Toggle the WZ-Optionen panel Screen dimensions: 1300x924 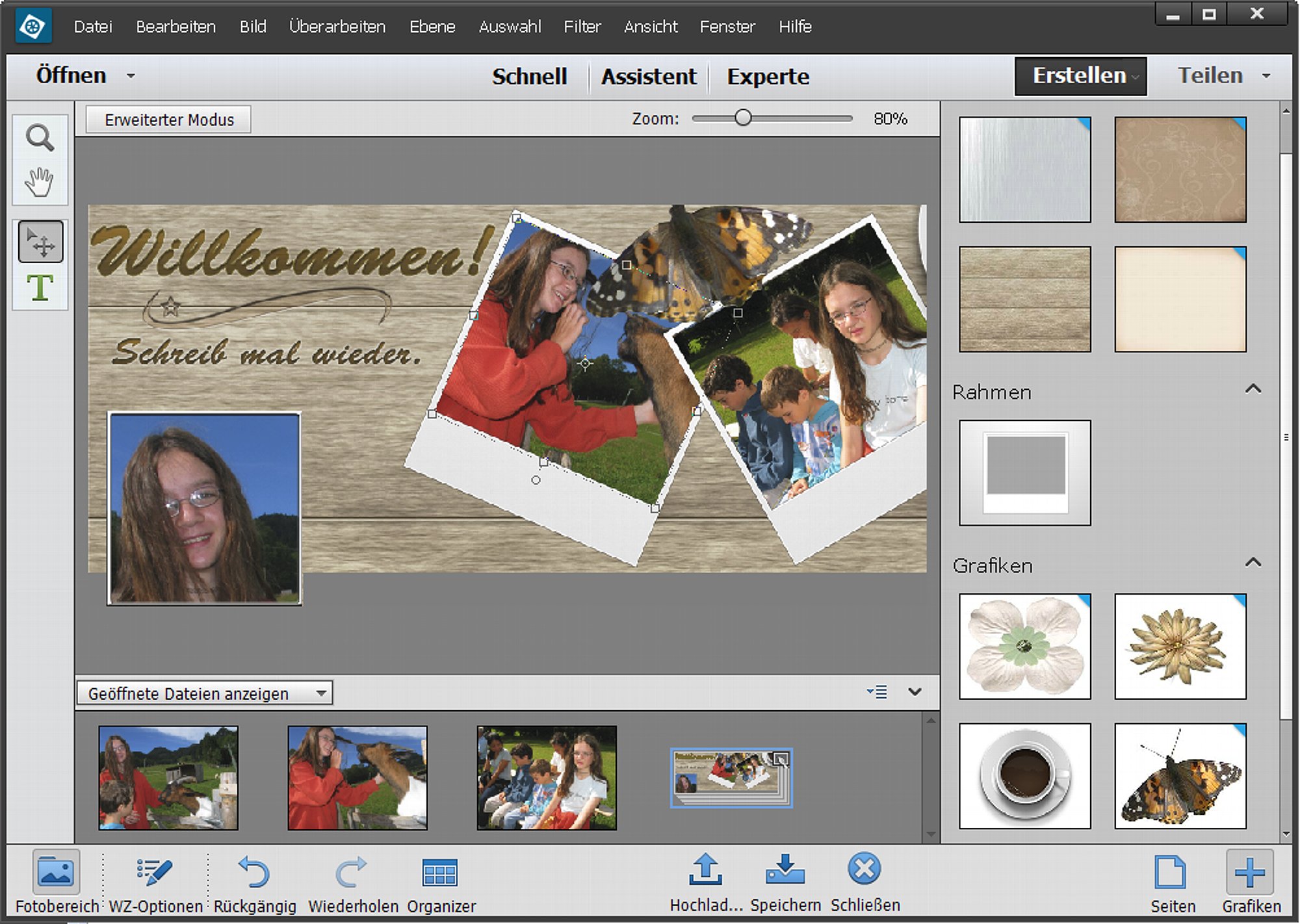pyautogui.click(x=155, y=872)
